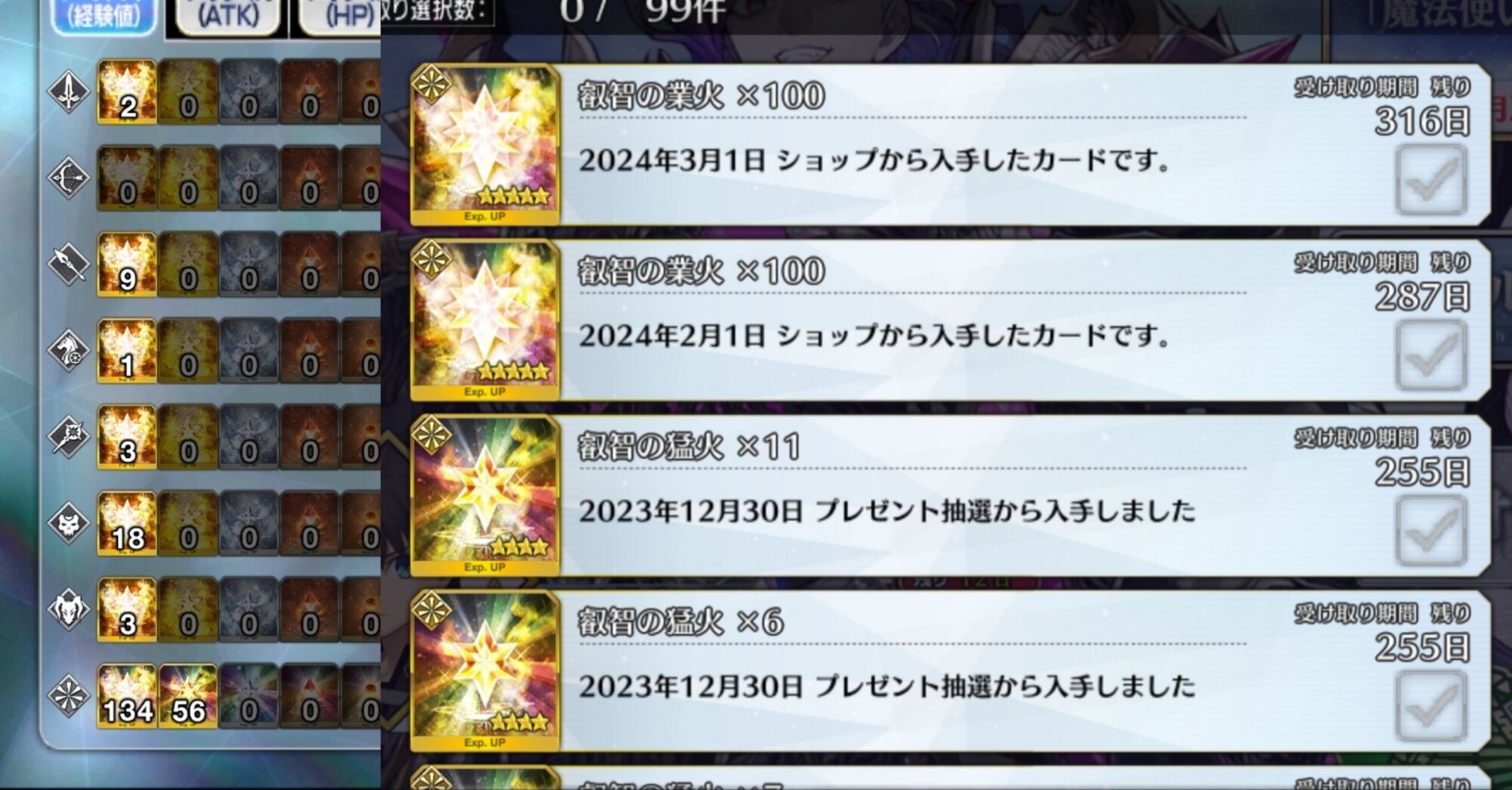The image size is (1512, 790).
Task: Open the 2024年3月1日 shop gift entry
Action: pos(950,144)
